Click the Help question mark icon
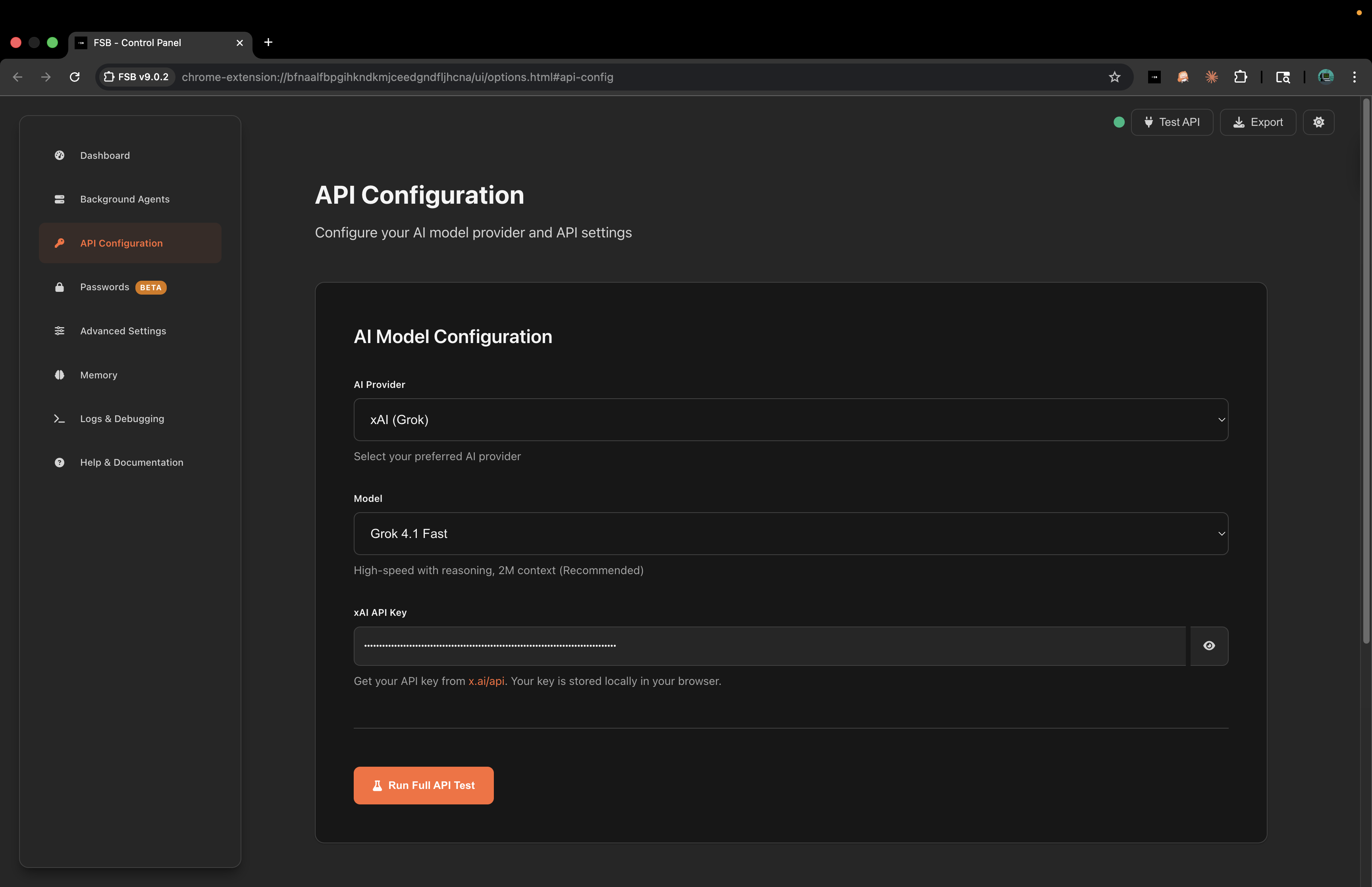1372x887 pixels. (59, 463)
